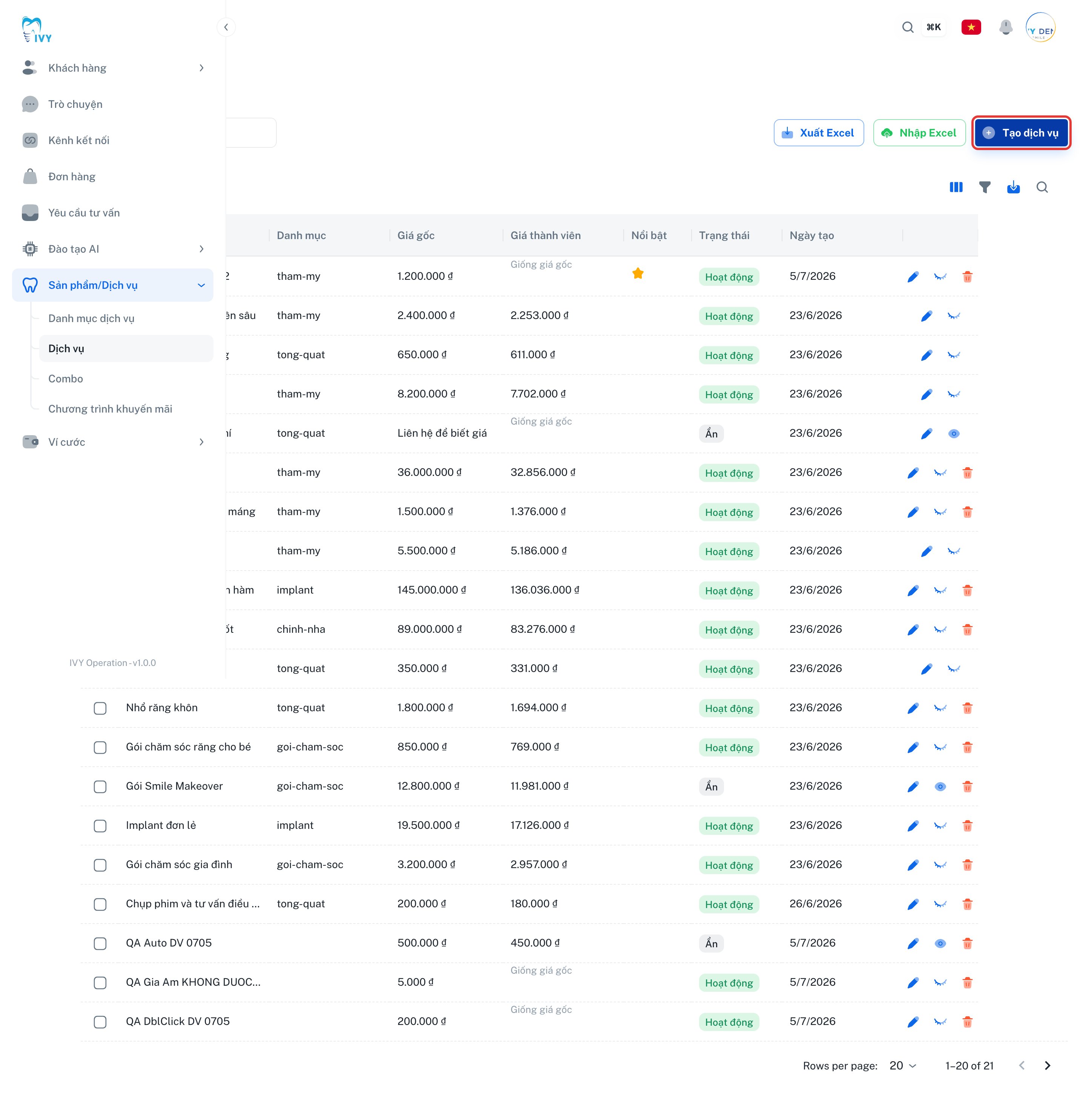Expand the Khách hàng menu
This screenshot has height=1120, width=1086.
[x=112, y=68]
